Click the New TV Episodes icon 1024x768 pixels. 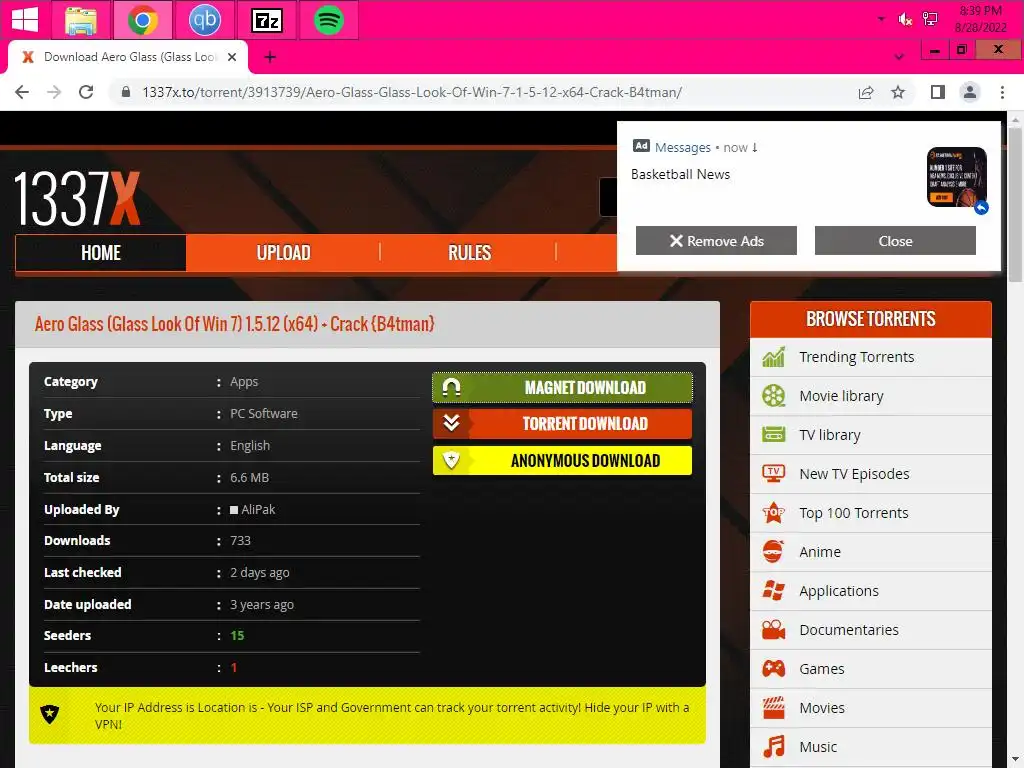coord(774,473)
